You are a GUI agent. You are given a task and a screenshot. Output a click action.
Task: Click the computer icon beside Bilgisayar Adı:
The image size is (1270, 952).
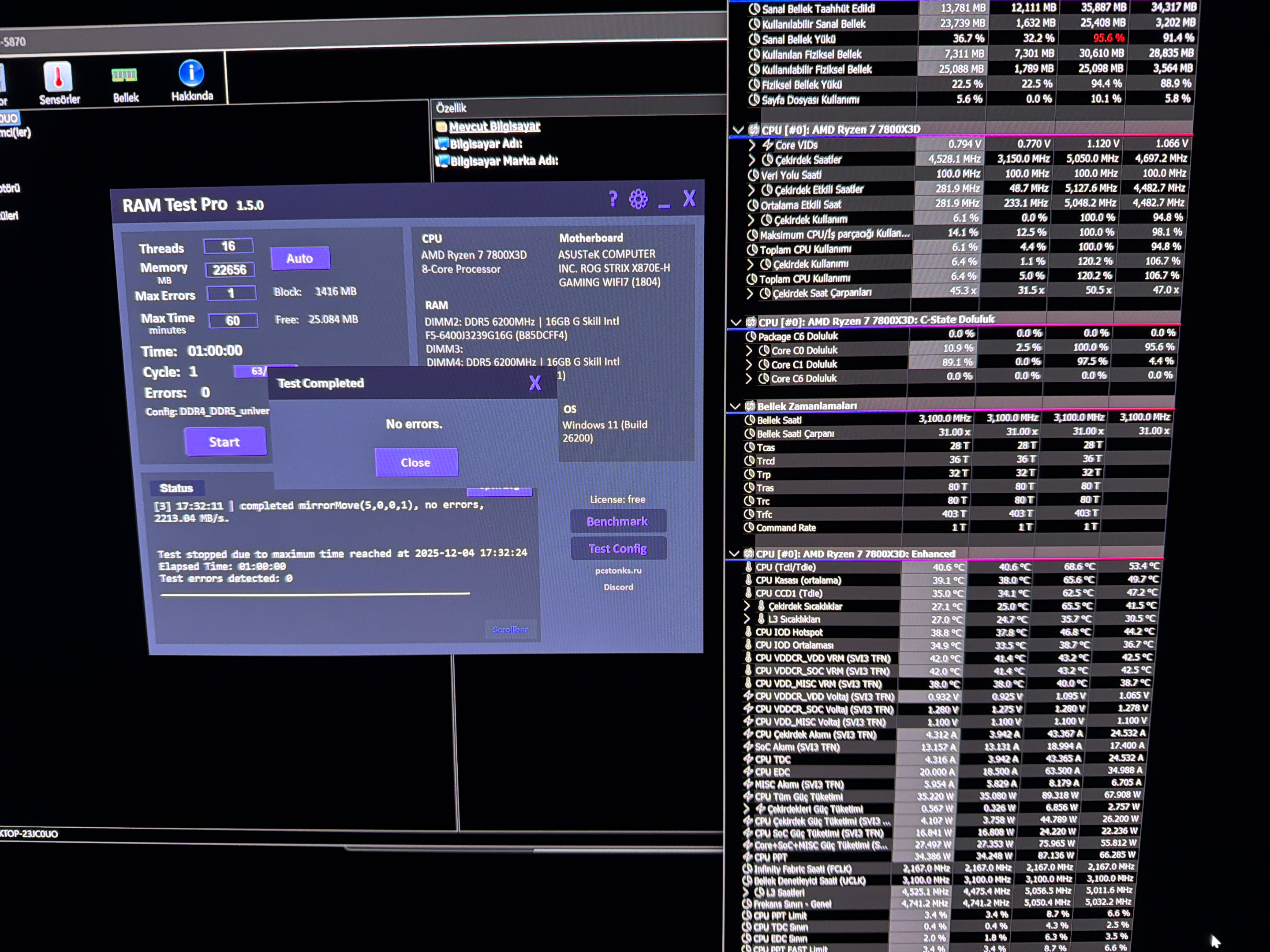coord(441,143)
